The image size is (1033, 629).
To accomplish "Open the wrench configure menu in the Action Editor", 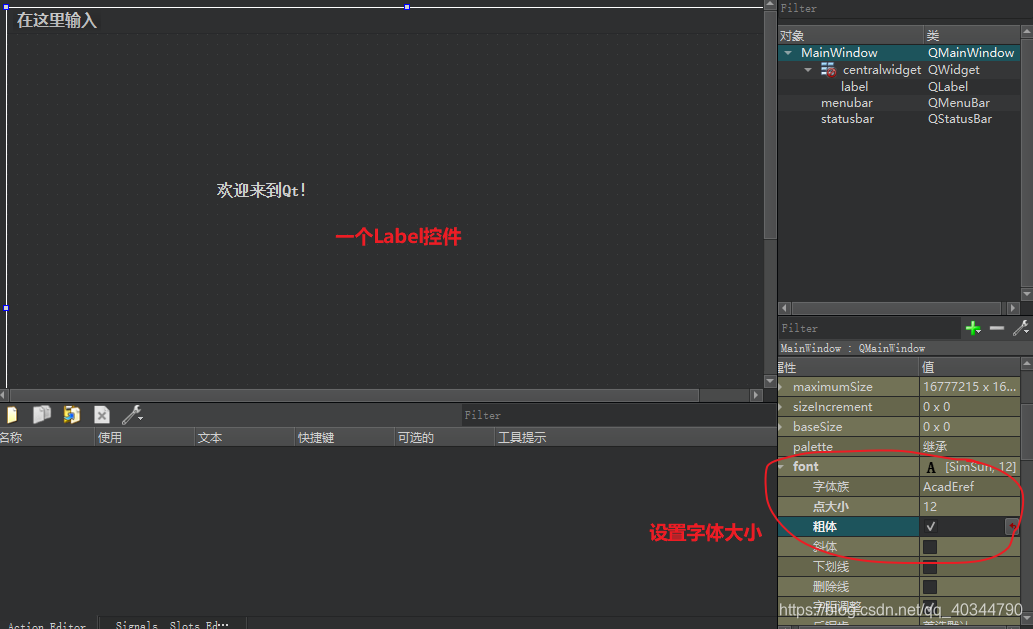I will (x=132, y=414).
